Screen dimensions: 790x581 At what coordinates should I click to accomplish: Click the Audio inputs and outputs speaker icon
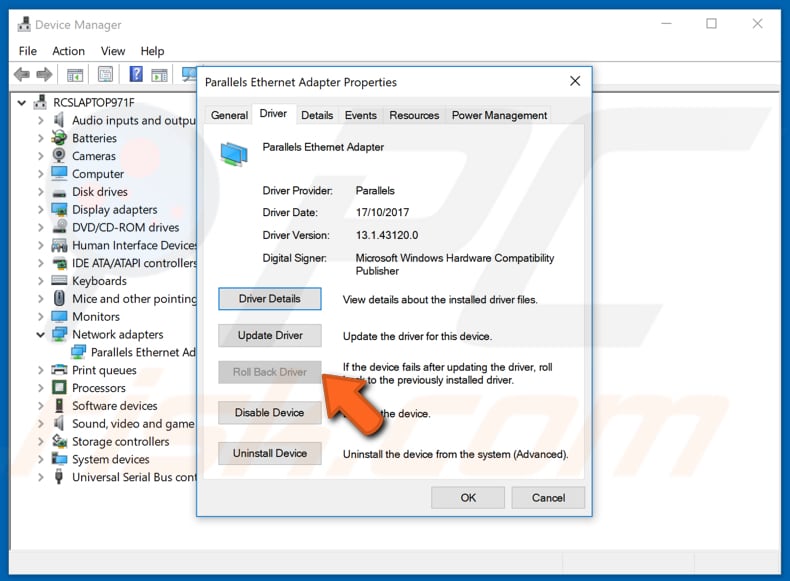[x=59, y=120]
